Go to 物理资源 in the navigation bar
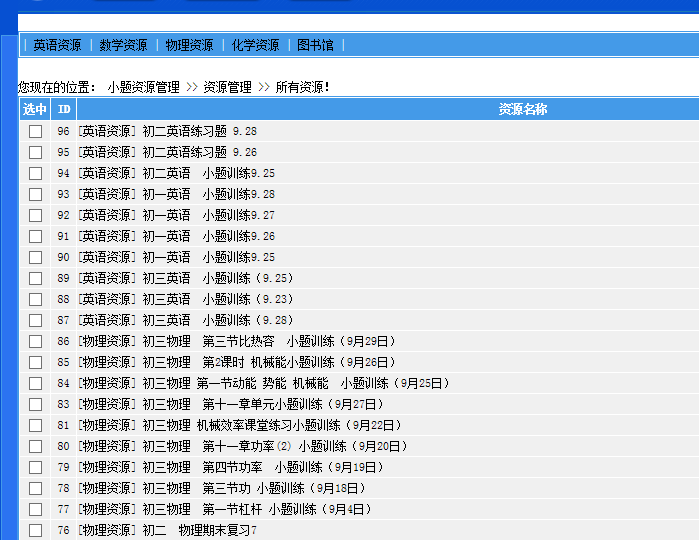699x540 pixels. pyautogui.click(x=189, y=45)
